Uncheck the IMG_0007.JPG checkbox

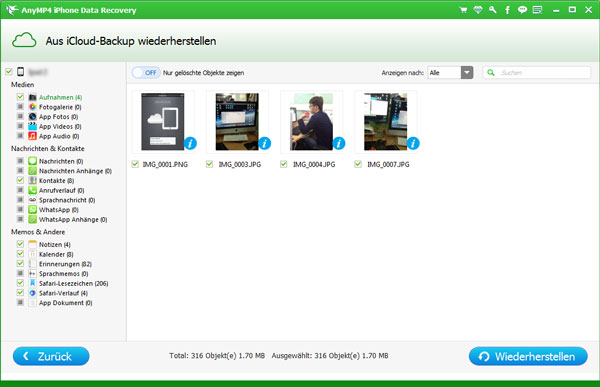pyautogui.click(x=358, y=164)
